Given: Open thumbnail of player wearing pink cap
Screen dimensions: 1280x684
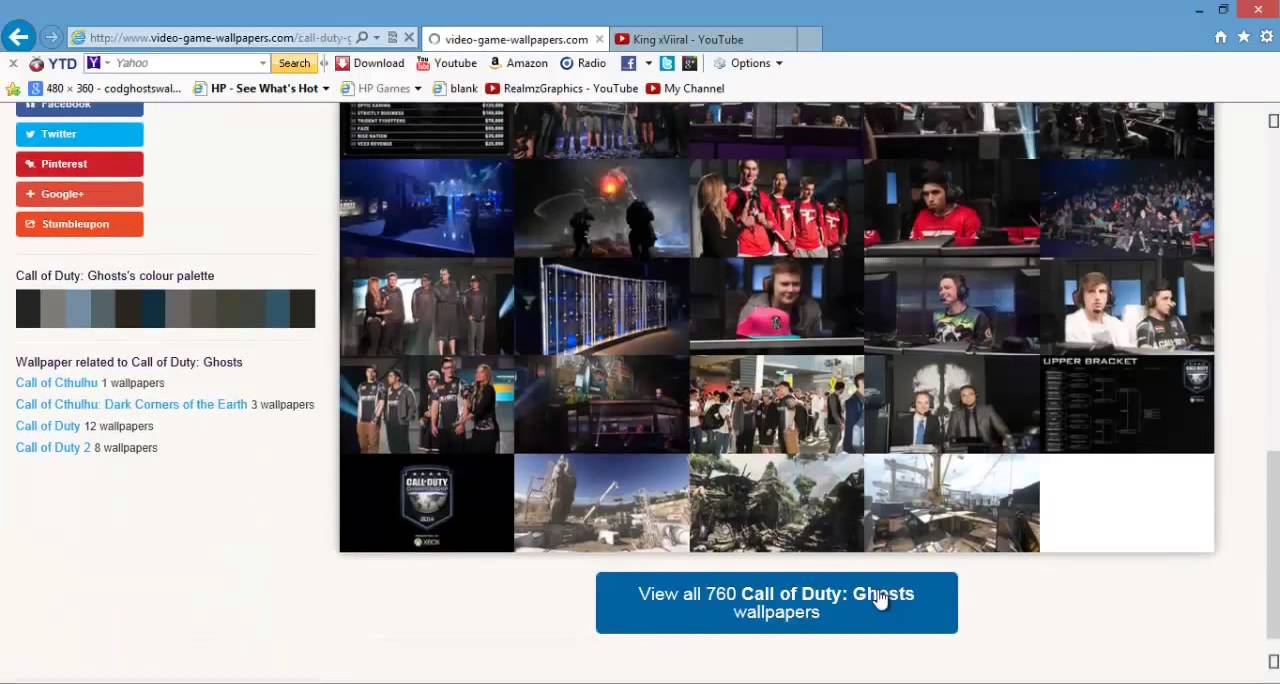Looking at the screenshot, I should click(777, 307).
